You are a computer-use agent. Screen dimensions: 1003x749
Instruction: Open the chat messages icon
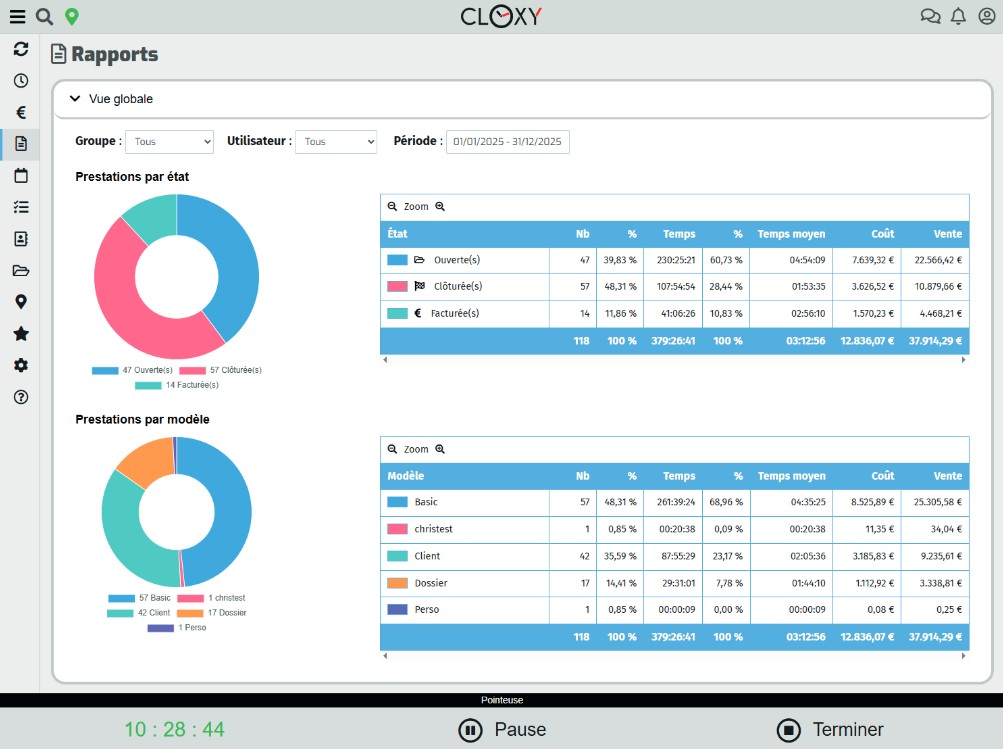pos(930,16)
